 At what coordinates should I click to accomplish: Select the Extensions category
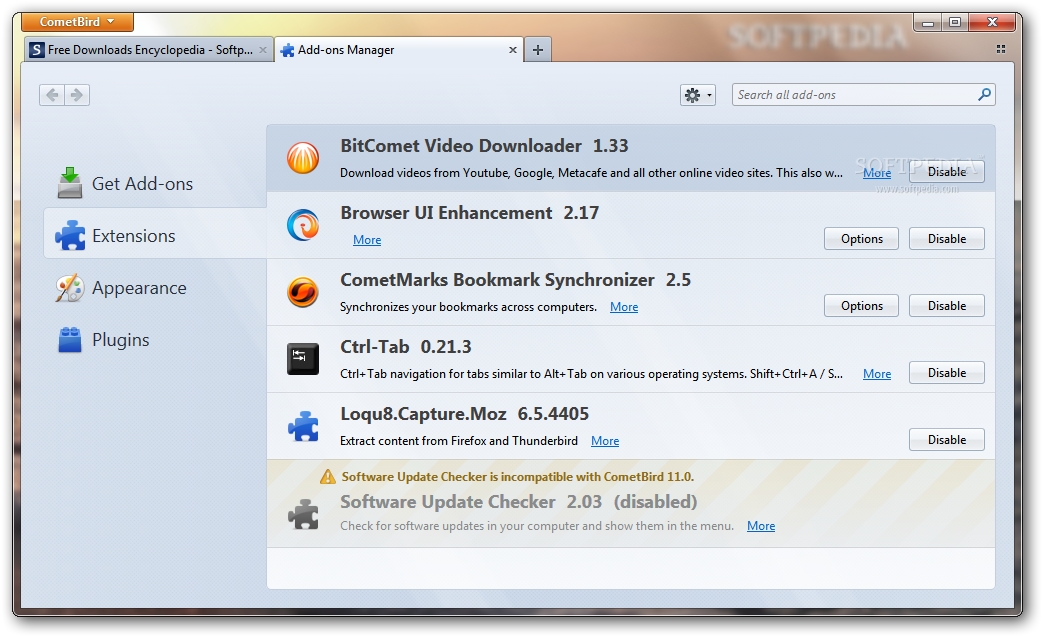click(155, 235)
